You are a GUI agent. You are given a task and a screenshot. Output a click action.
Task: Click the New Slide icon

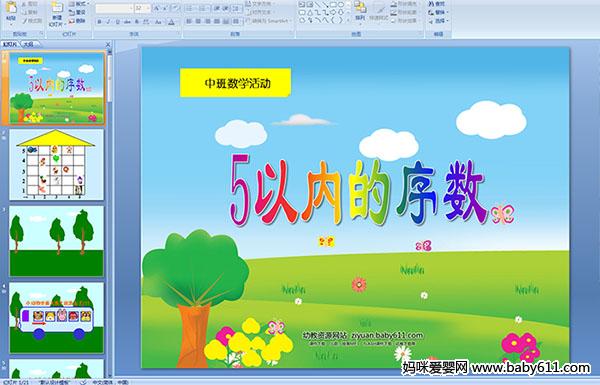pos(57,8)
